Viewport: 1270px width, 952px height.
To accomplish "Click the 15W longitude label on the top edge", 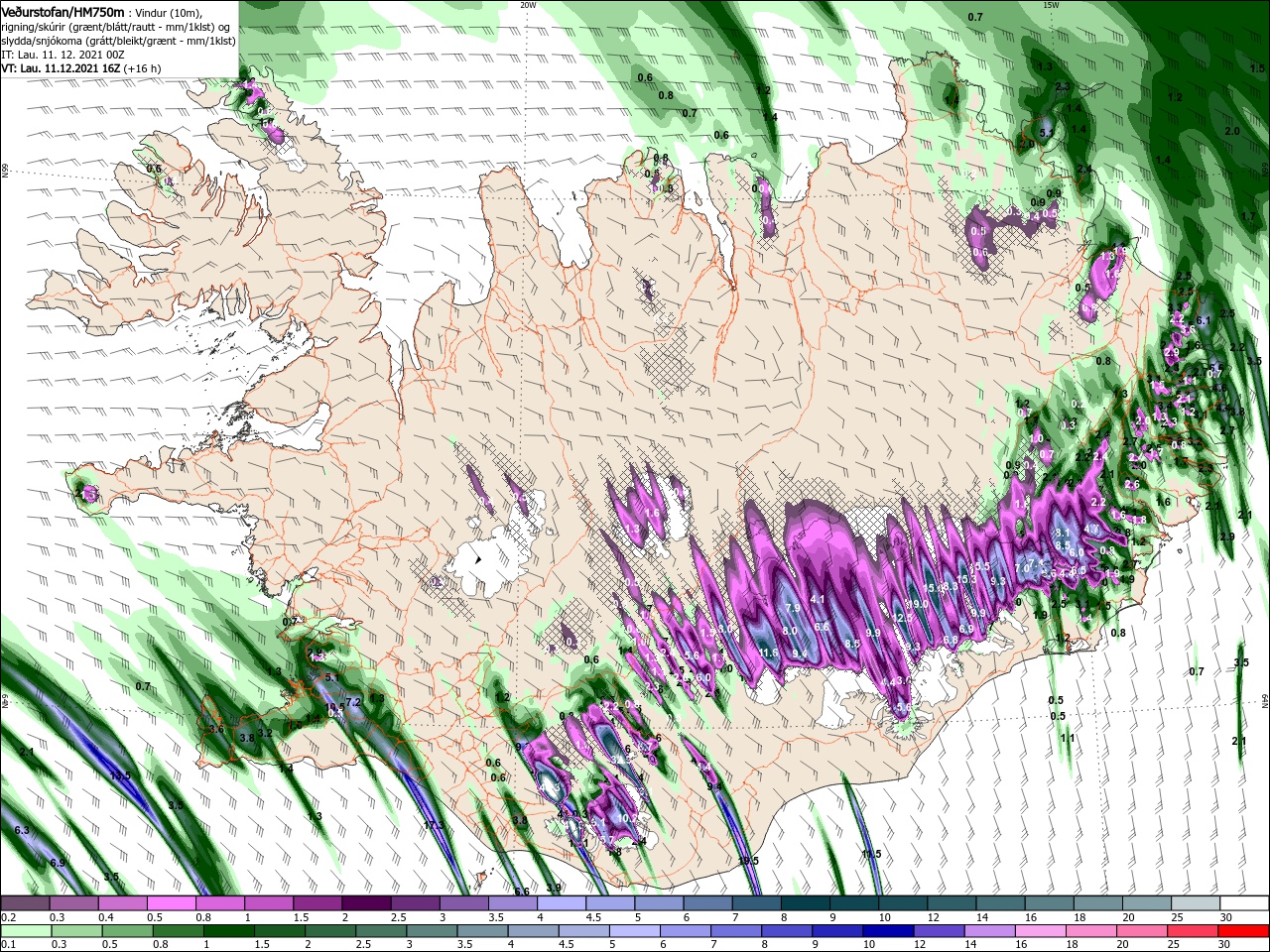I will [x=1051, y=5].
